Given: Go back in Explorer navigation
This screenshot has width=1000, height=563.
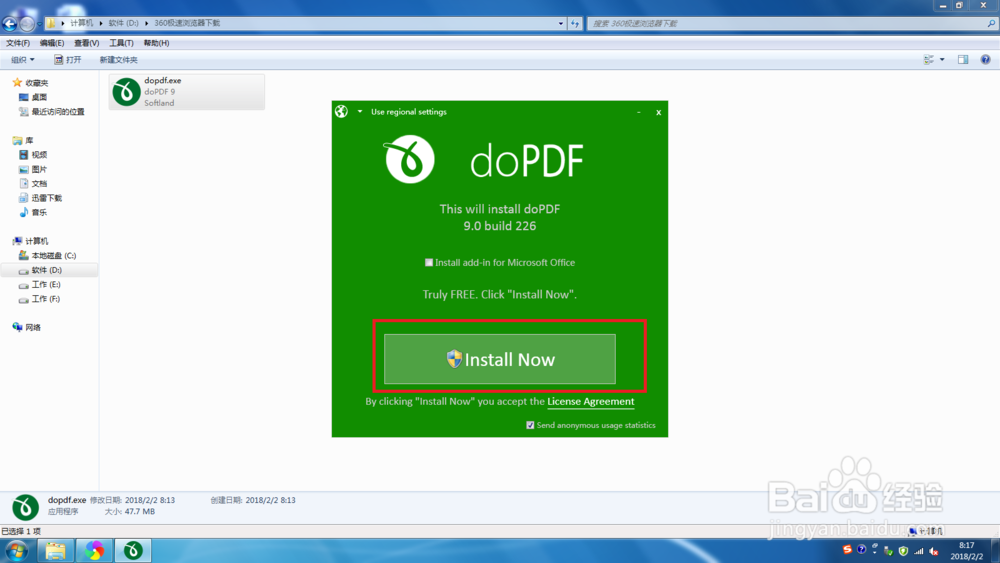Looking at the screenshot, I should click(x=10, y=24).
